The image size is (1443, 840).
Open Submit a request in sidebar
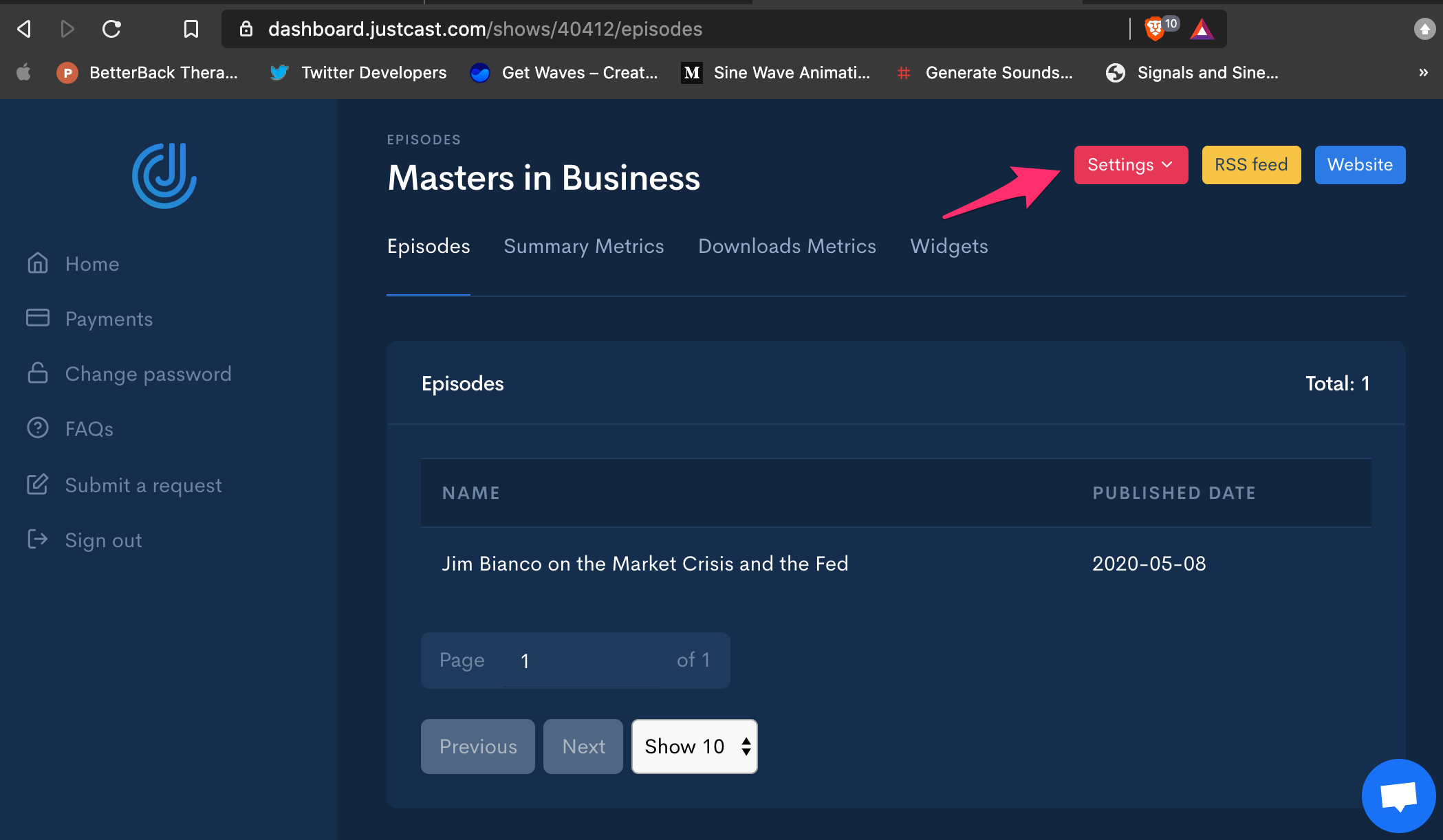pos(143,485)
